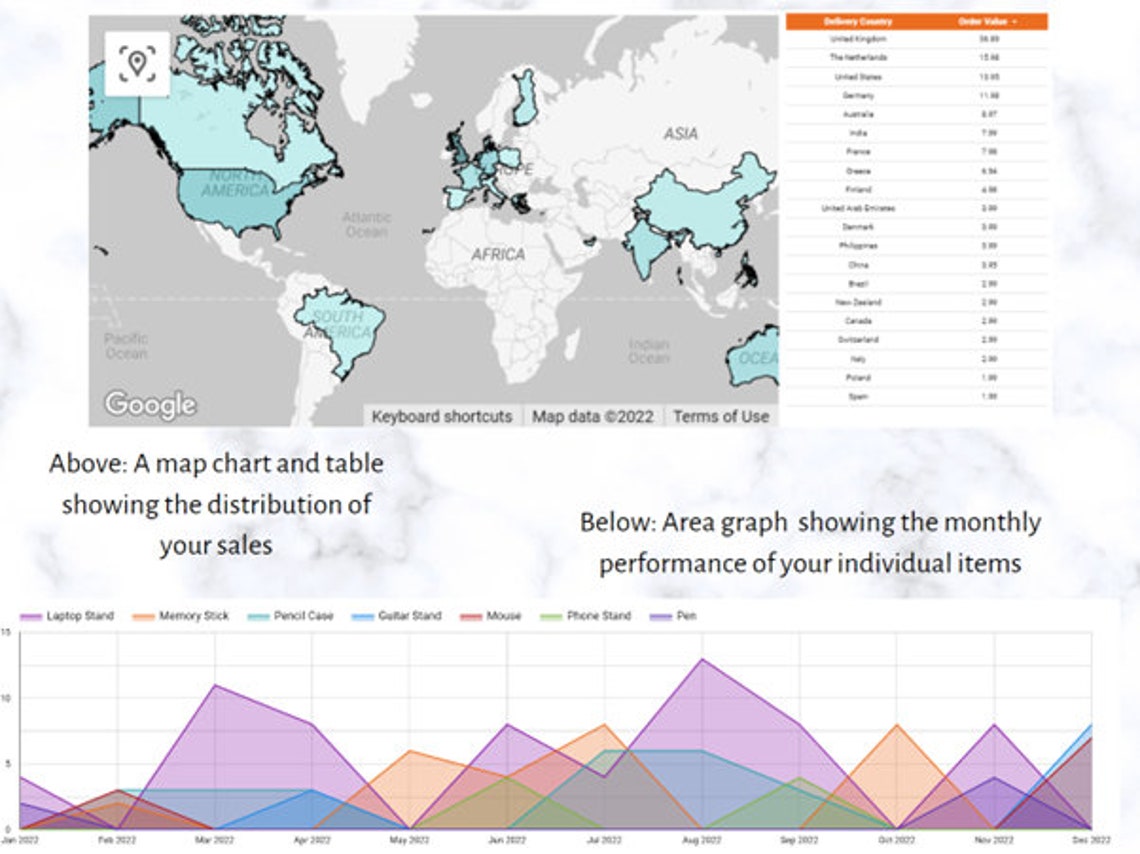
Task: Hide the Phone Stand series
Action: tap(601, 615)
